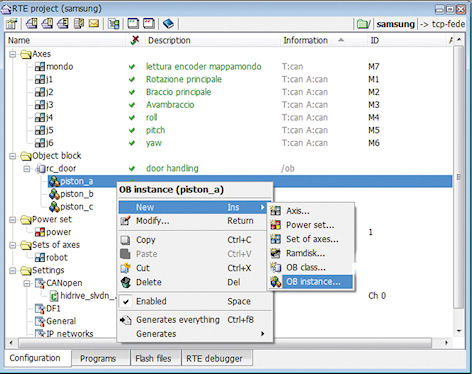
Task: Click the Cut scissors icon in context menu
Action: coord(126,268)
